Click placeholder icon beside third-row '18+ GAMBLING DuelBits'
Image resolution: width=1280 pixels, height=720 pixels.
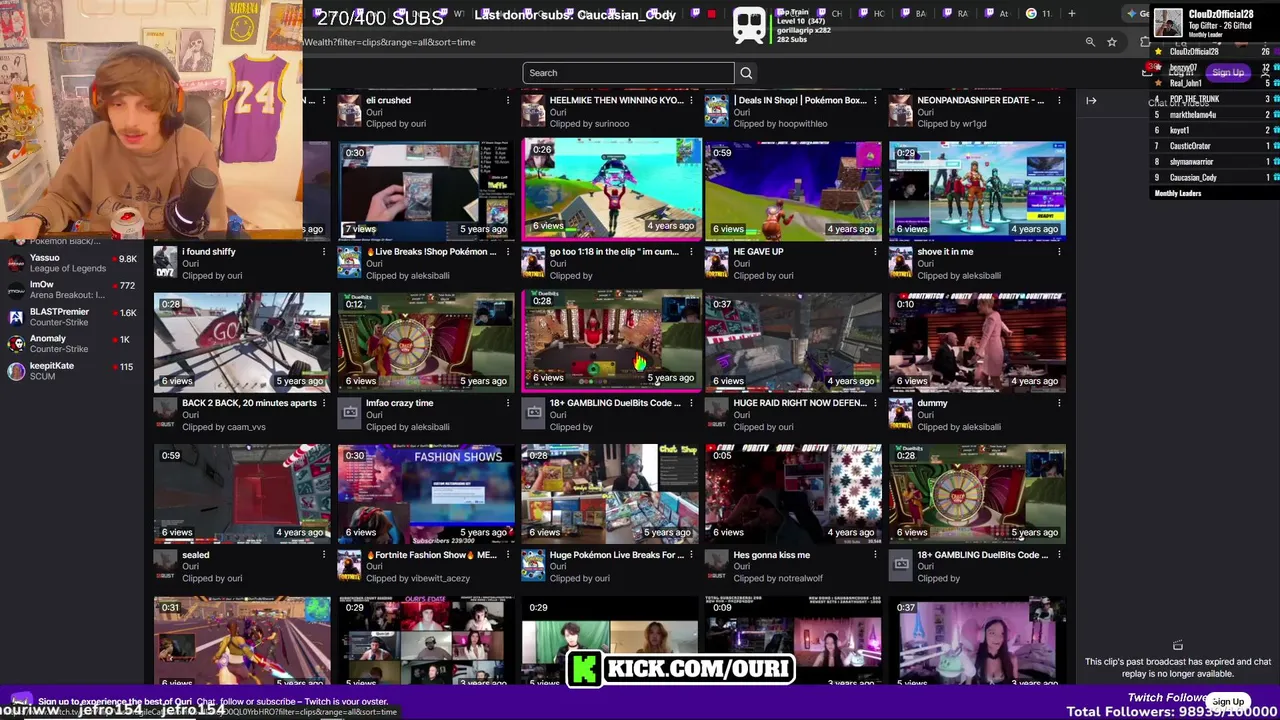(533, 415)
